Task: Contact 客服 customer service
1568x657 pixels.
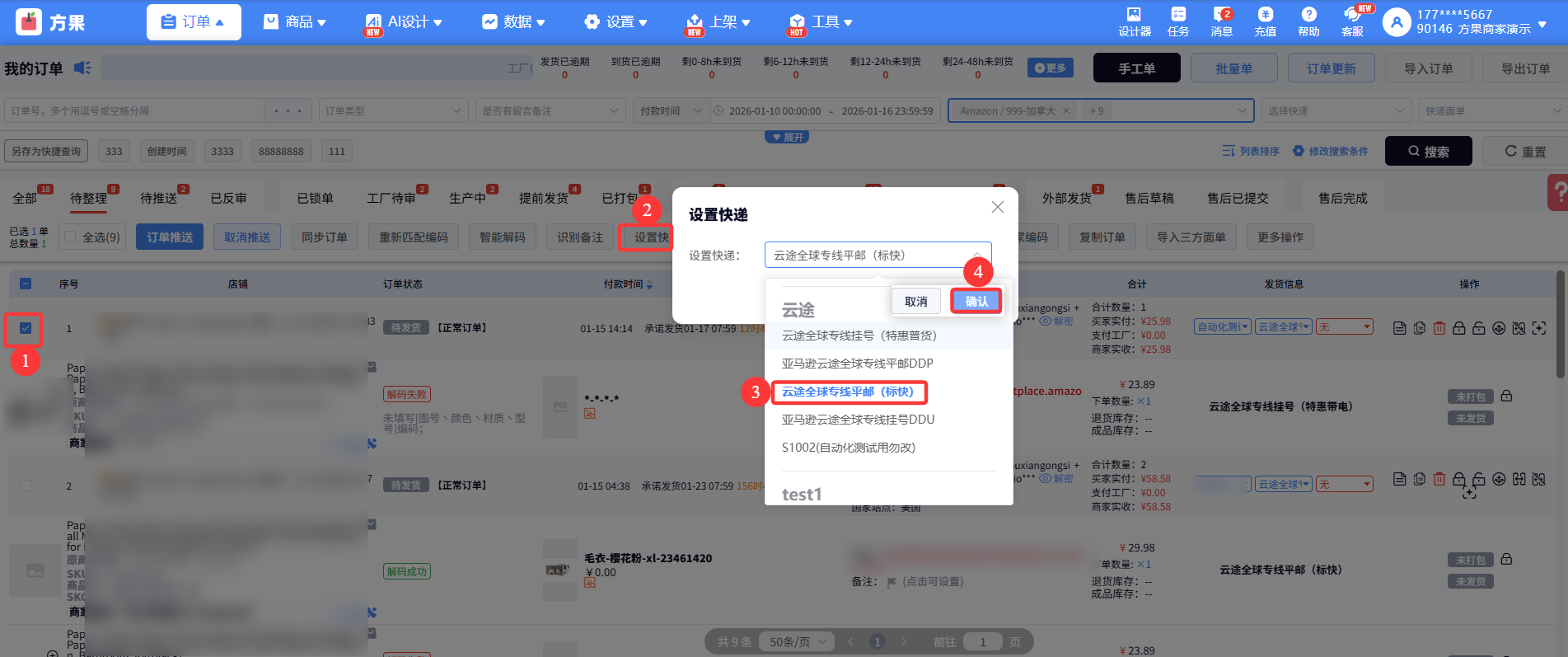Action: [x=1352, y=21]
